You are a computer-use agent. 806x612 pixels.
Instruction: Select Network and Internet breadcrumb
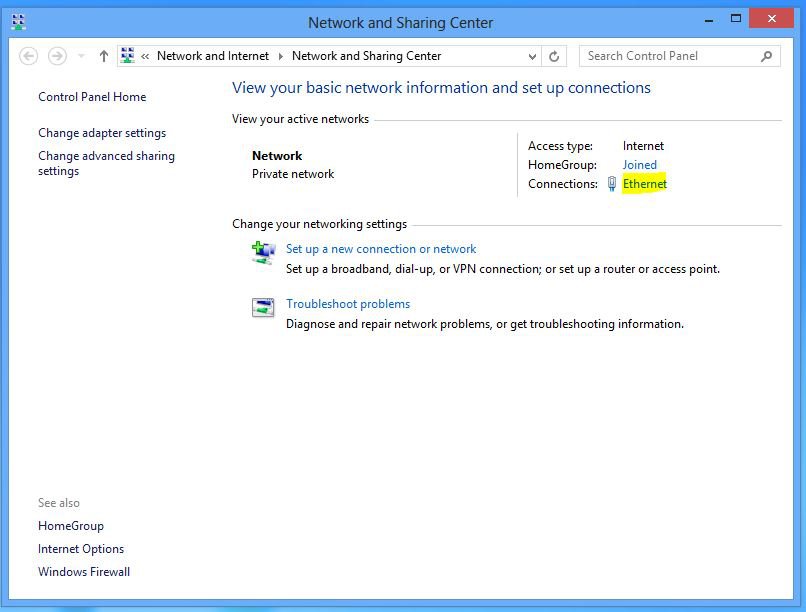(212, 56)
